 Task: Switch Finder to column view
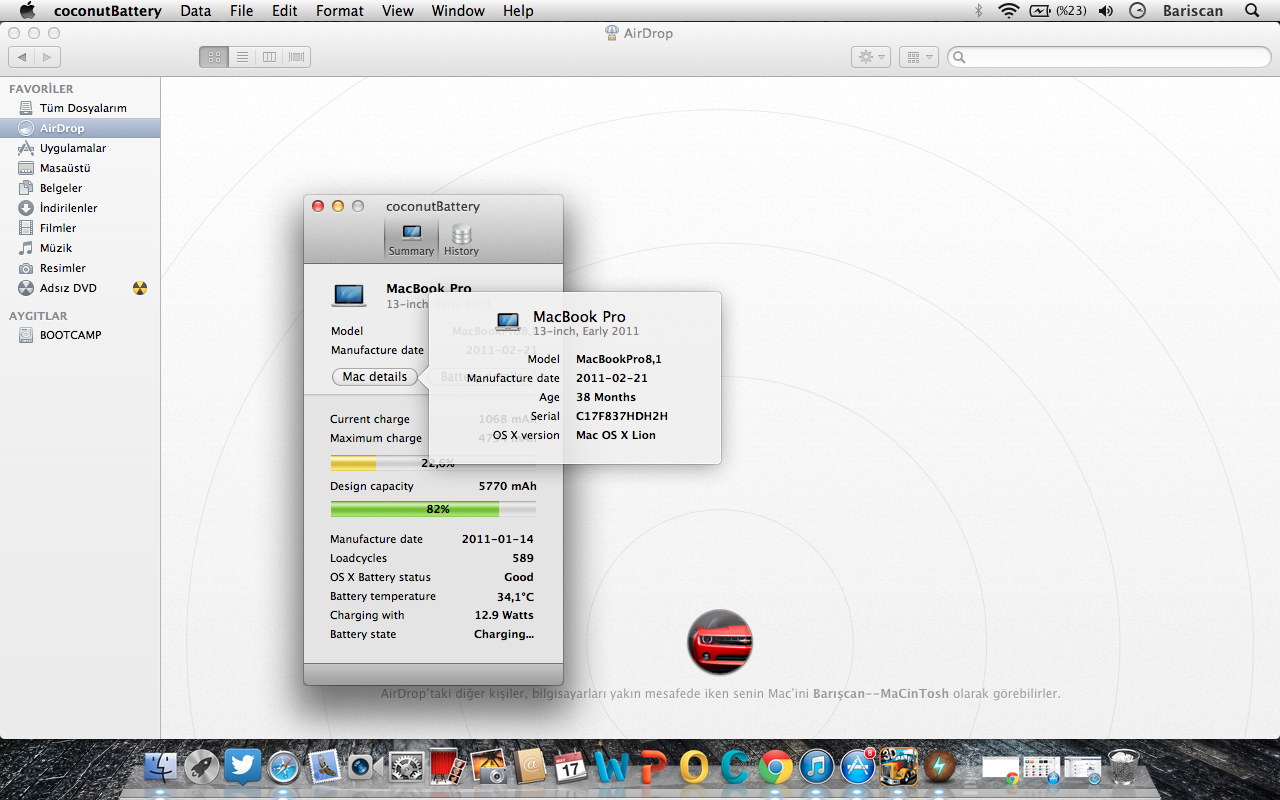click(269, 57)
